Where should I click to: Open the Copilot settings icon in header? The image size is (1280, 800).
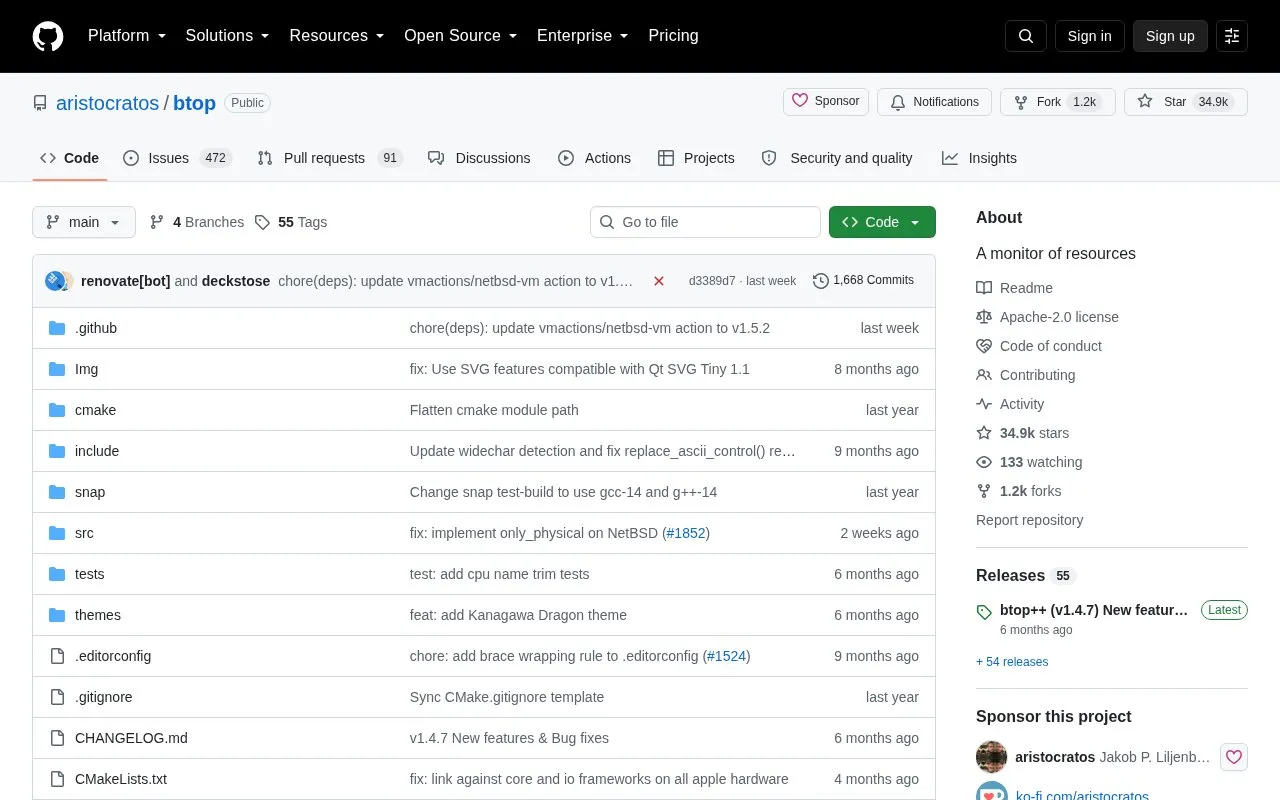click(1232, 36)
